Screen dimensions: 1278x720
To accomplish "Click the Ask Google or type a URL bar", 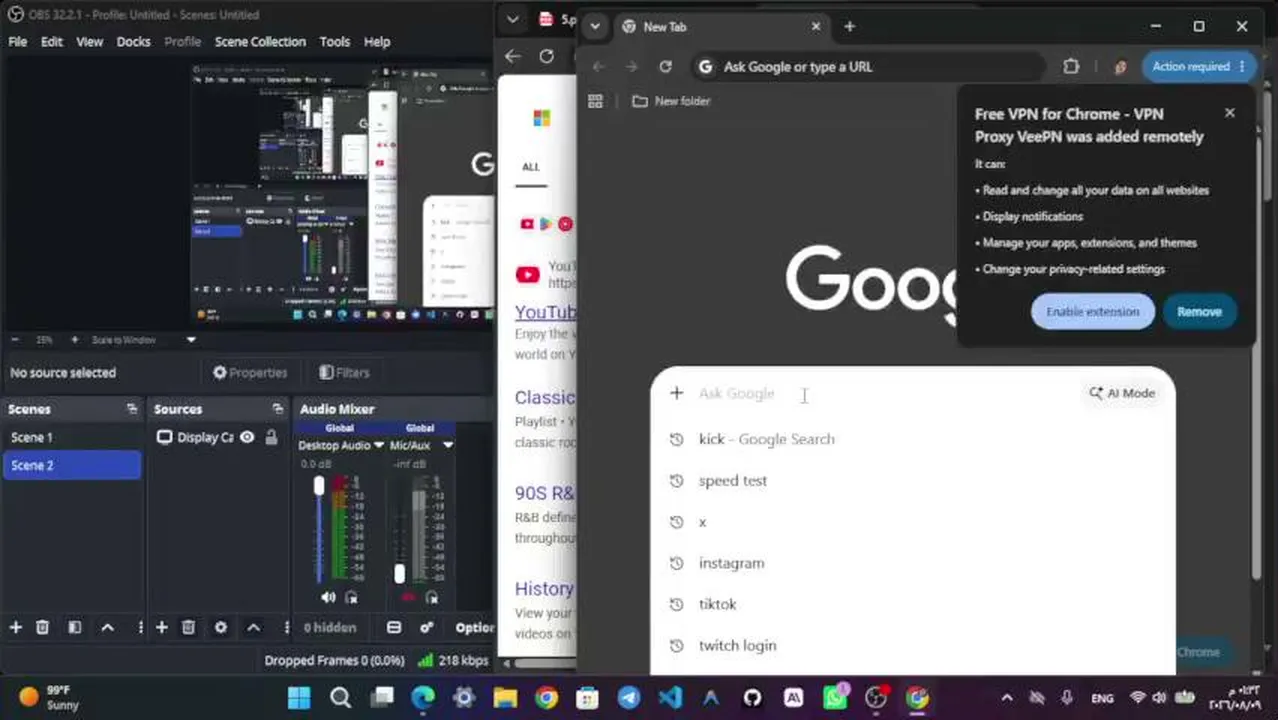I will [x=868, y=67].
